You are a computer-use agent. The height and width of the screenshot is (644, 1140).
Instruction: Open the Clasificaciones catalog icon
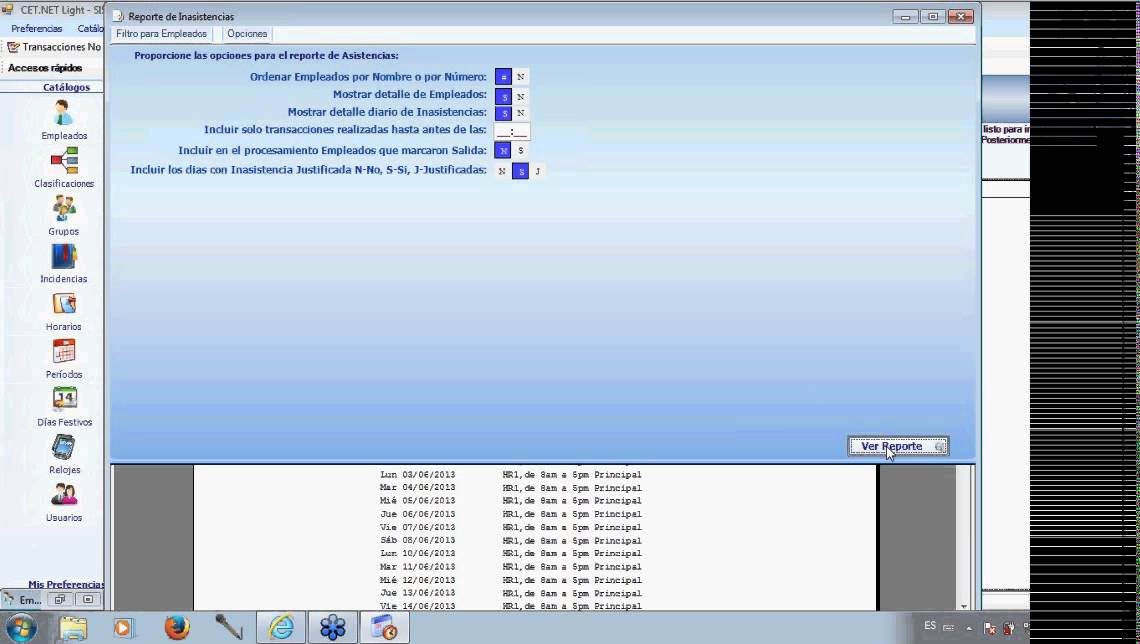click(64, 161)
